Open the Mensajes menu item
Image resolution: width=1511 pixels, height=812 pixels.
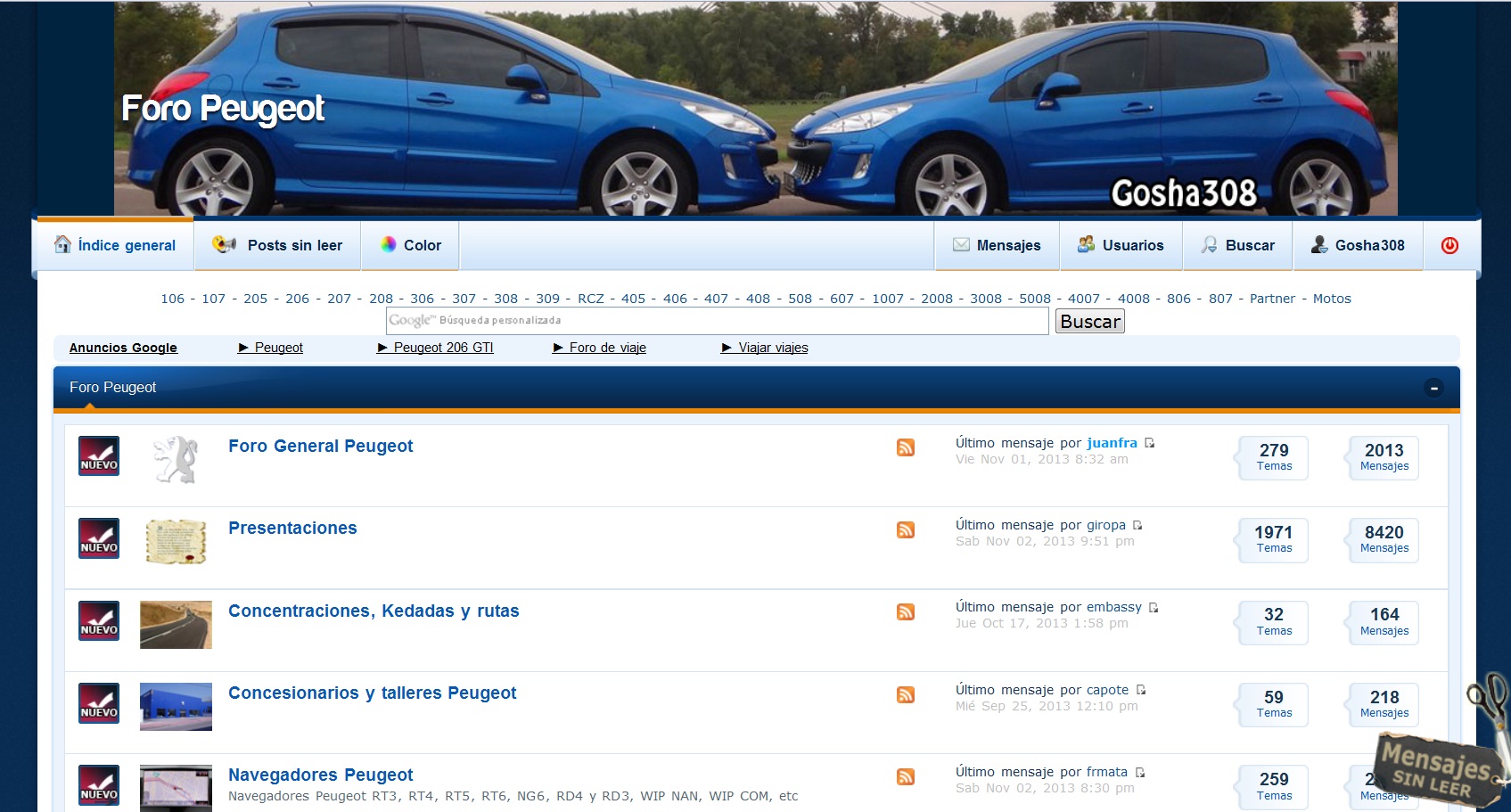click(997, 245)
